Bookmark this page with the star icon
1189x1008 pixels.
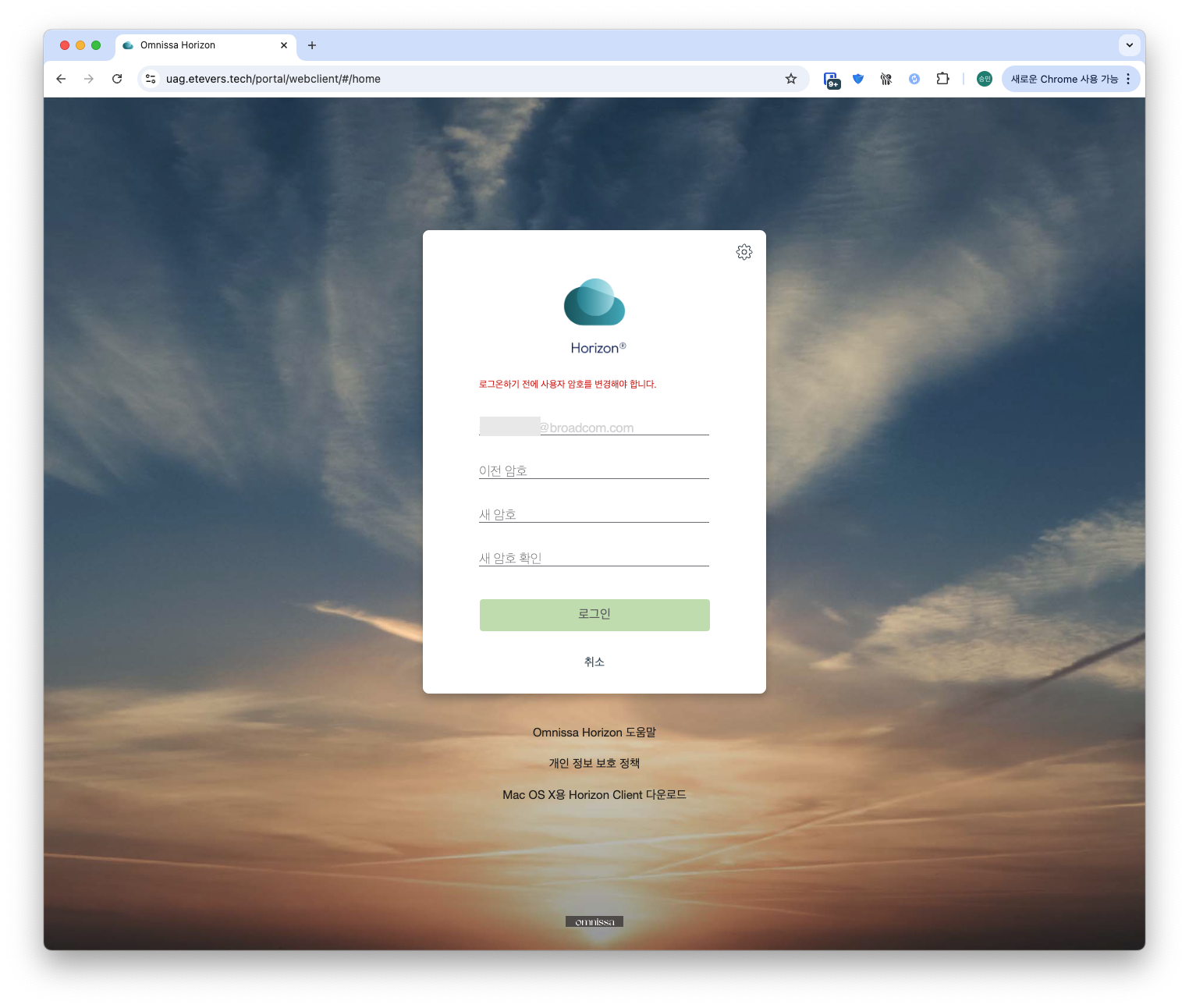point(790,79)
